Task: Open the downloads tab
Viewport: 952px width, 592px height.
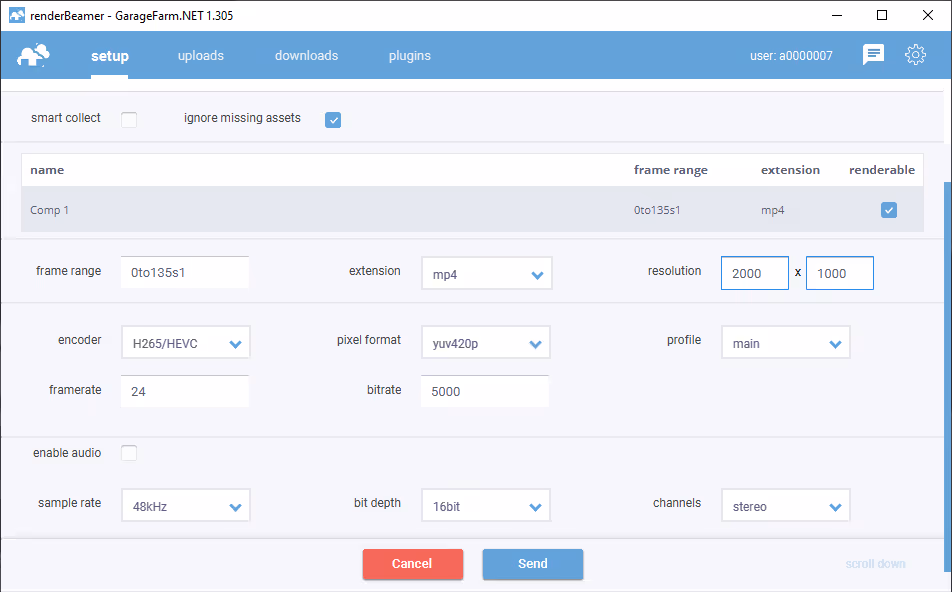Action: coord(307,55)
